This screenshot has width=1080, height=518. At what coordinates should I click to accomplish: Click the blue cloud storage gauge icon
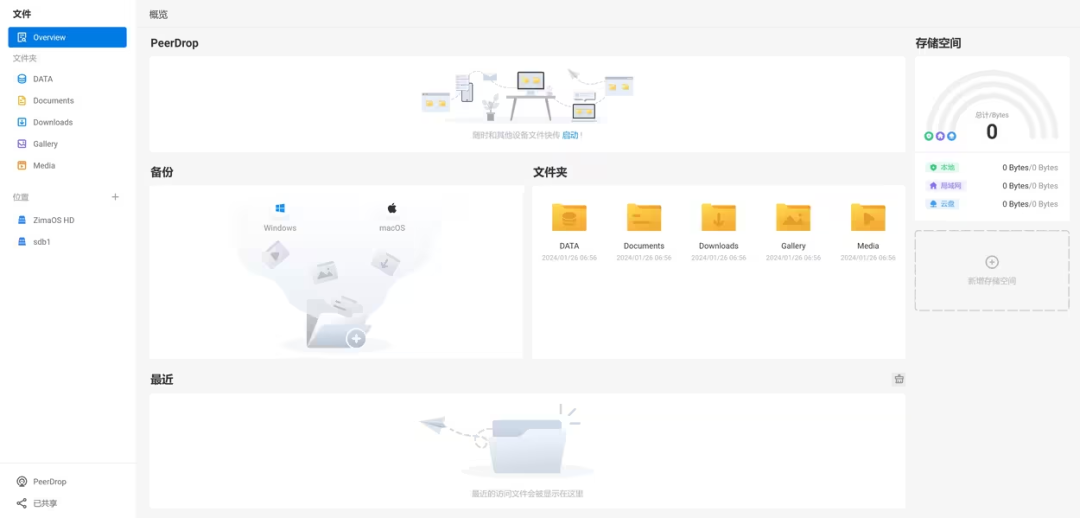click(x=951, y=136)
